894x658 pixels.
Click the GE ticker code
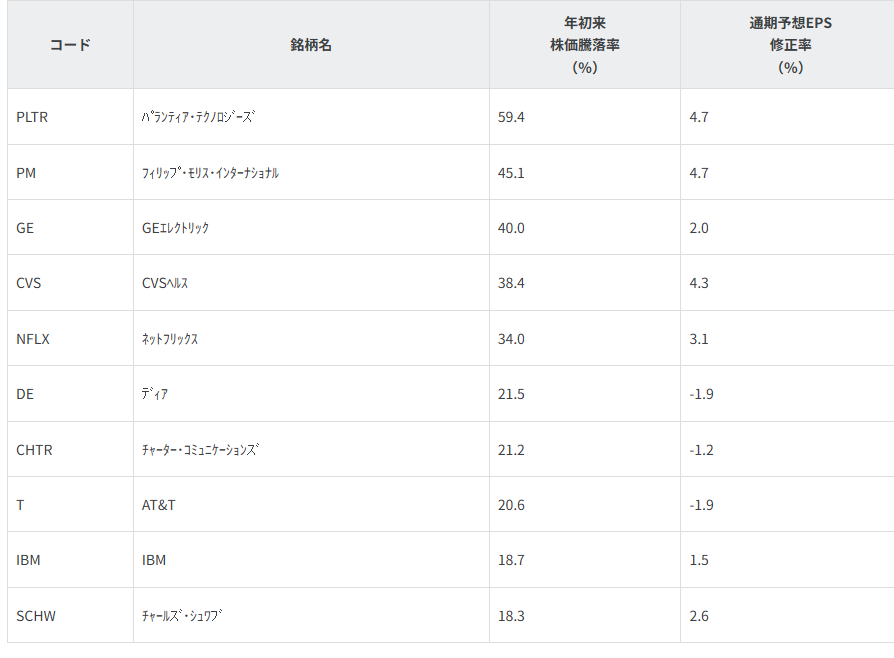point(25,228)
